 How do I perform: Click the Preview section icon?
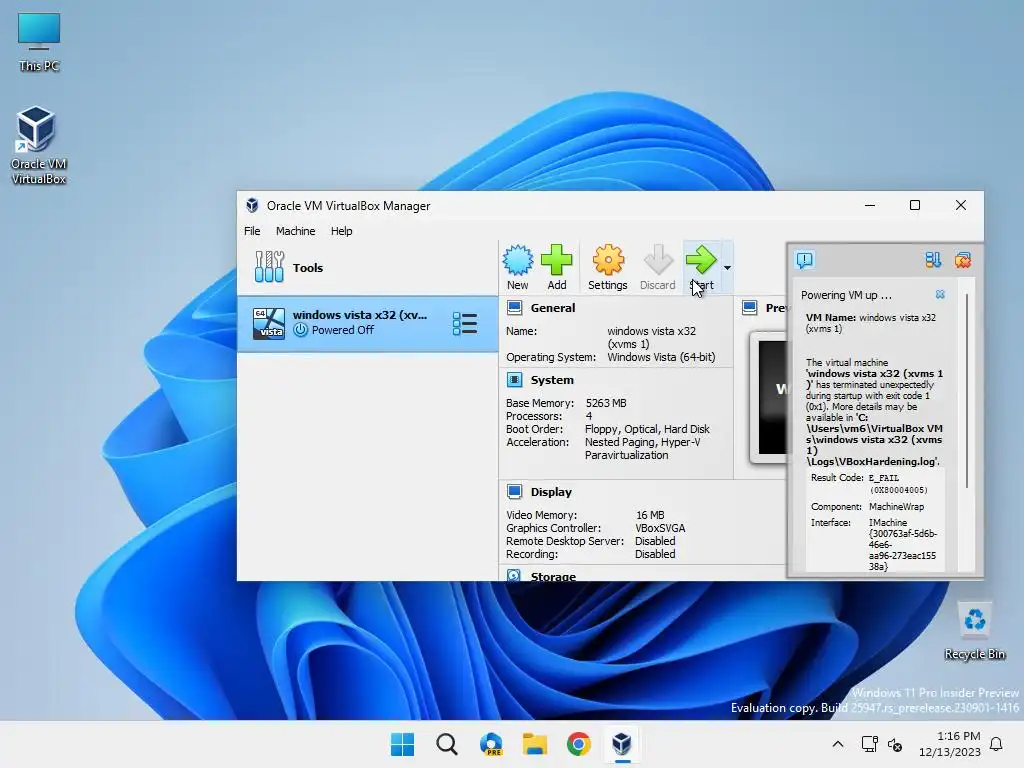pos(750,308)
